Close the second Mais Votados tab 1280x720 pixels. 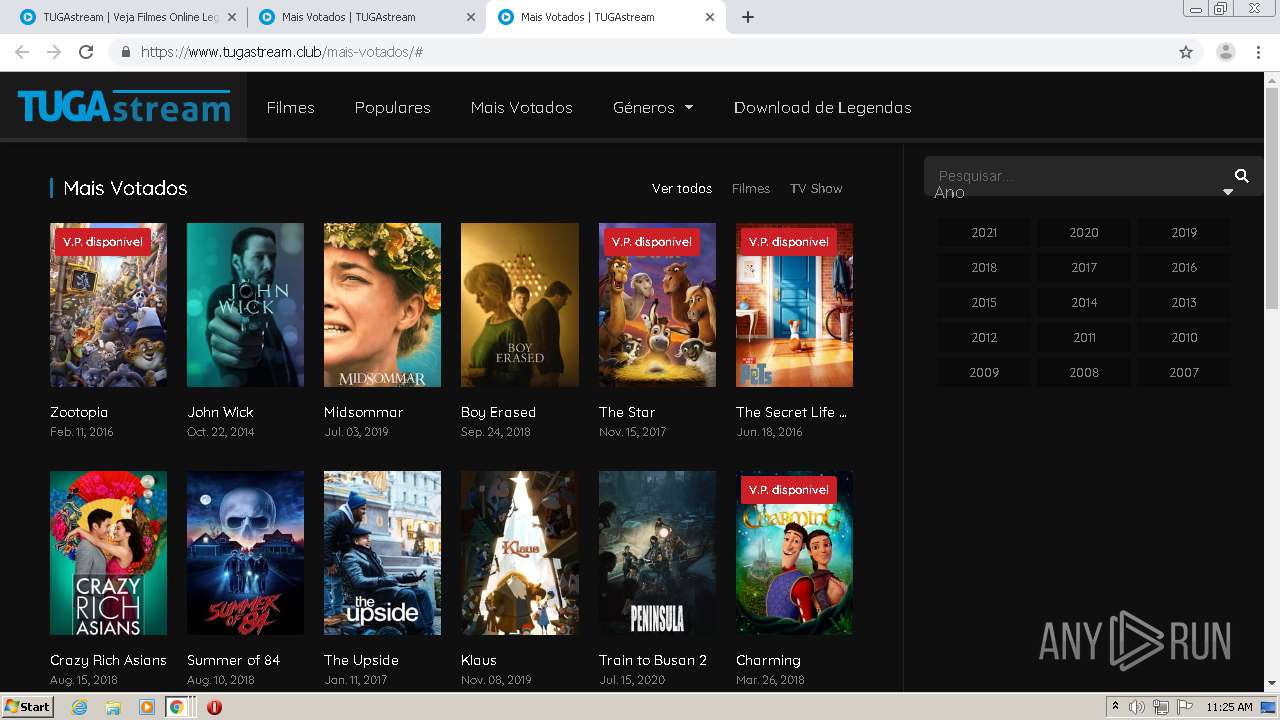coord(471,17)
